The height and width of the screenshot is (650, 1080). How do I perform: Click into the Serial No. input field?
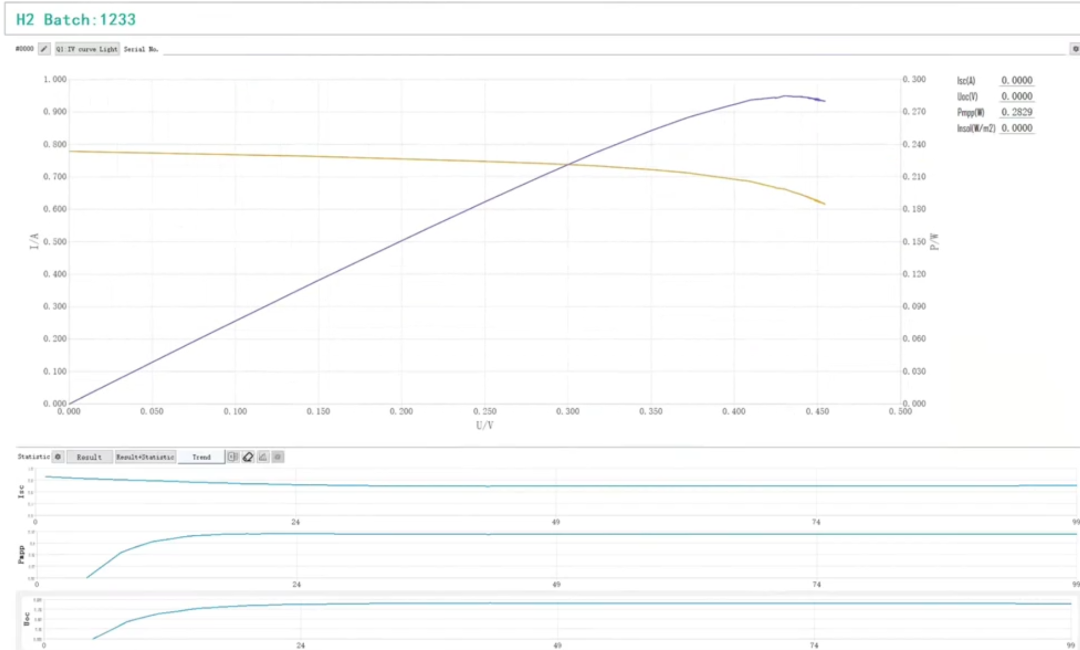tap(600, 48)
